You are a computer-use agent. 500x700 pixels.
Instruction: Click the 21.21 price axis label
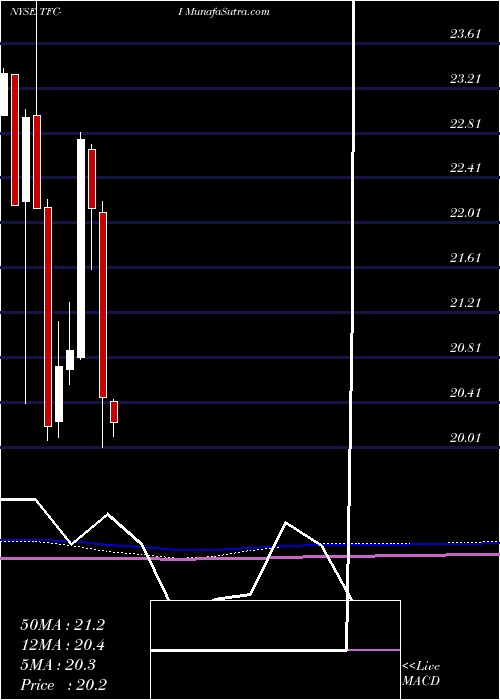465,303
